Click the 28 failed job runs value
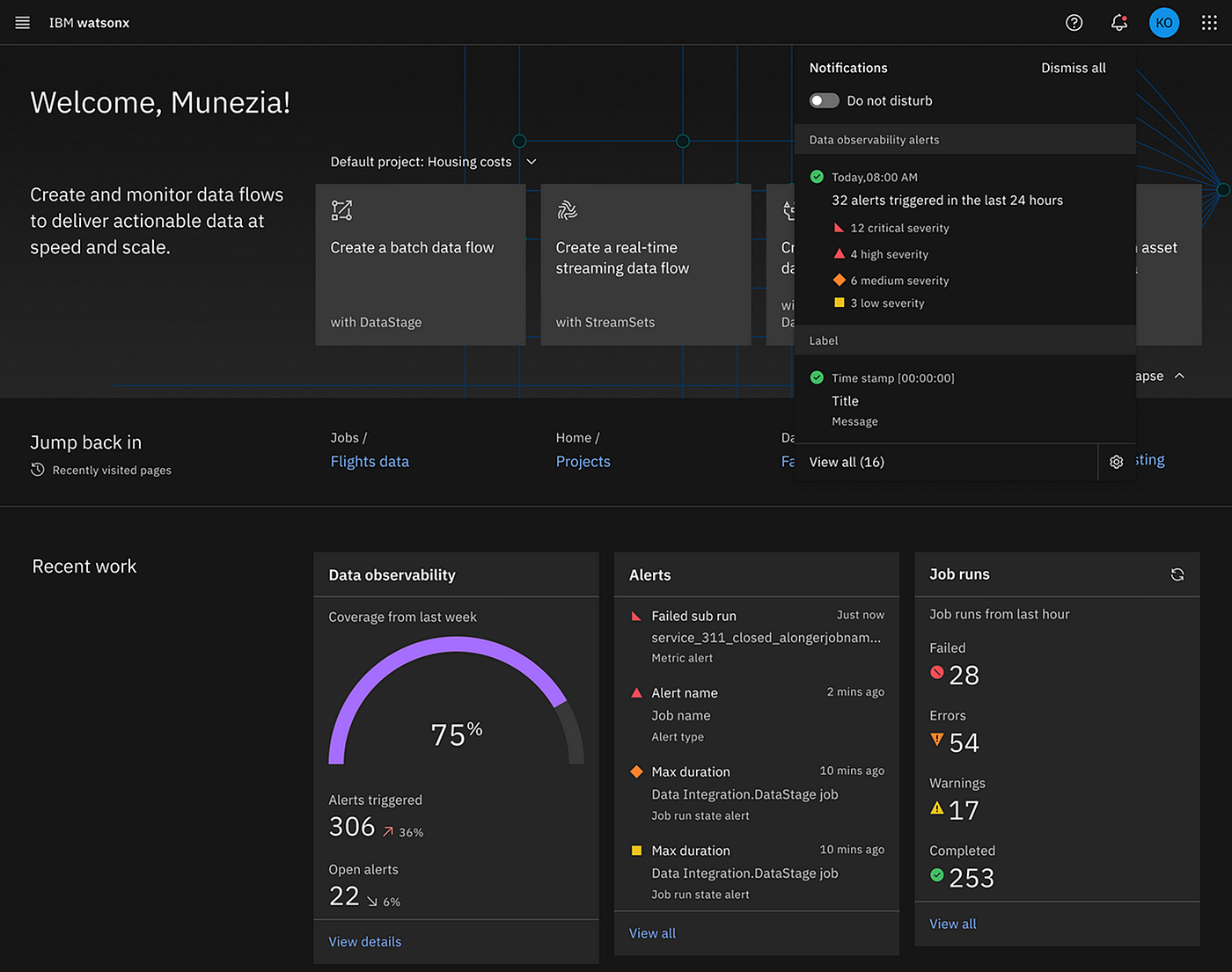The height and width of the screenshot is (972, 1232). 964,675
